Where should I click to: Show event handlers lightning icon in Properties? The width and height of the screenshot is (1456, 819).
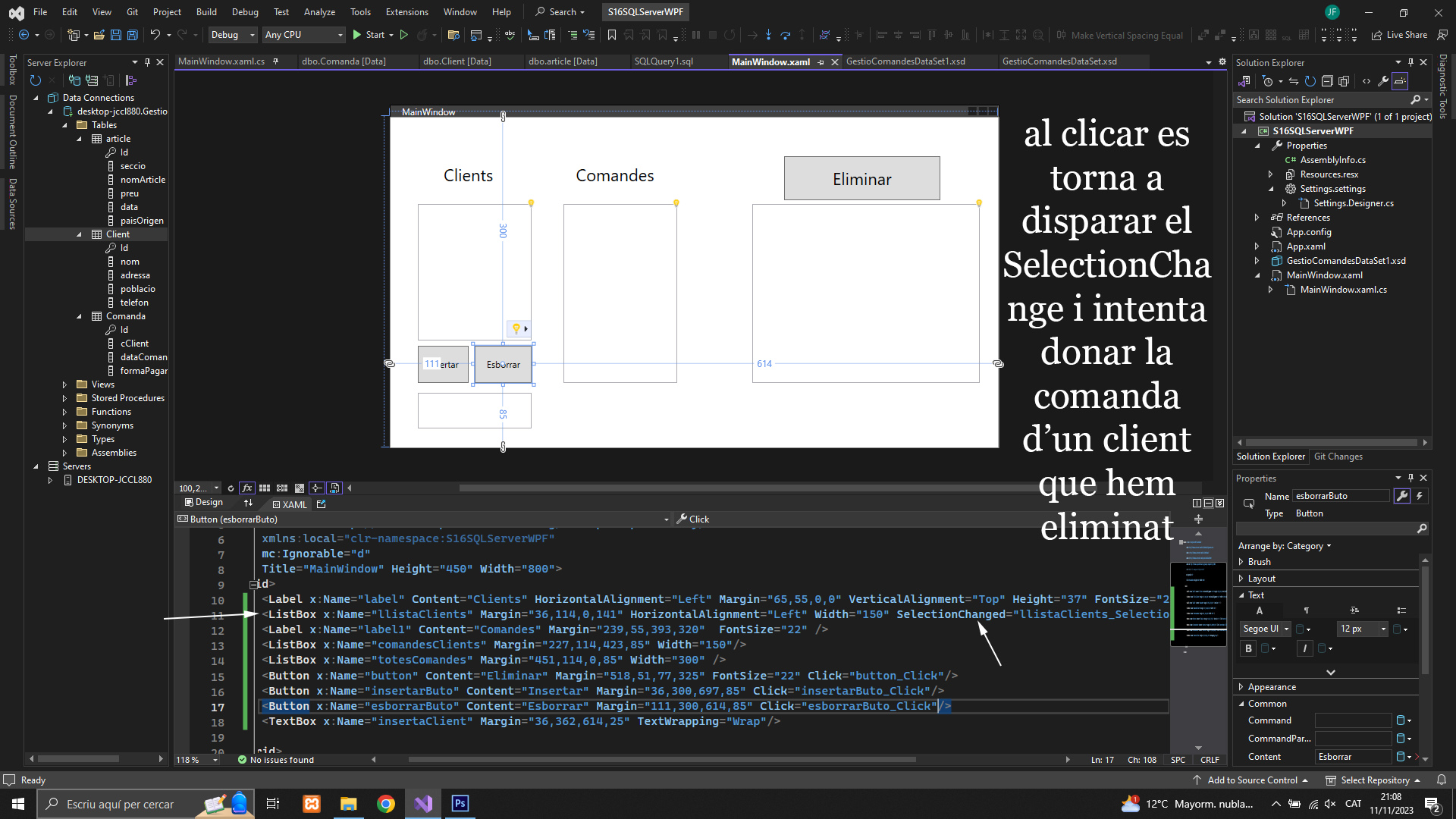click(x=1419, y=496)
